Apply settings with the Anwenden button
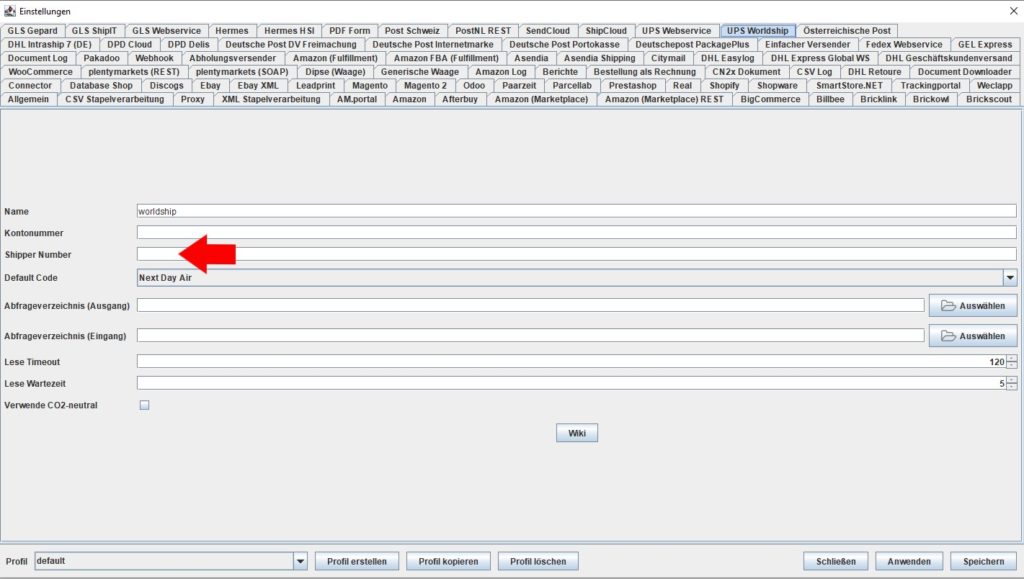 click(908, 561)
